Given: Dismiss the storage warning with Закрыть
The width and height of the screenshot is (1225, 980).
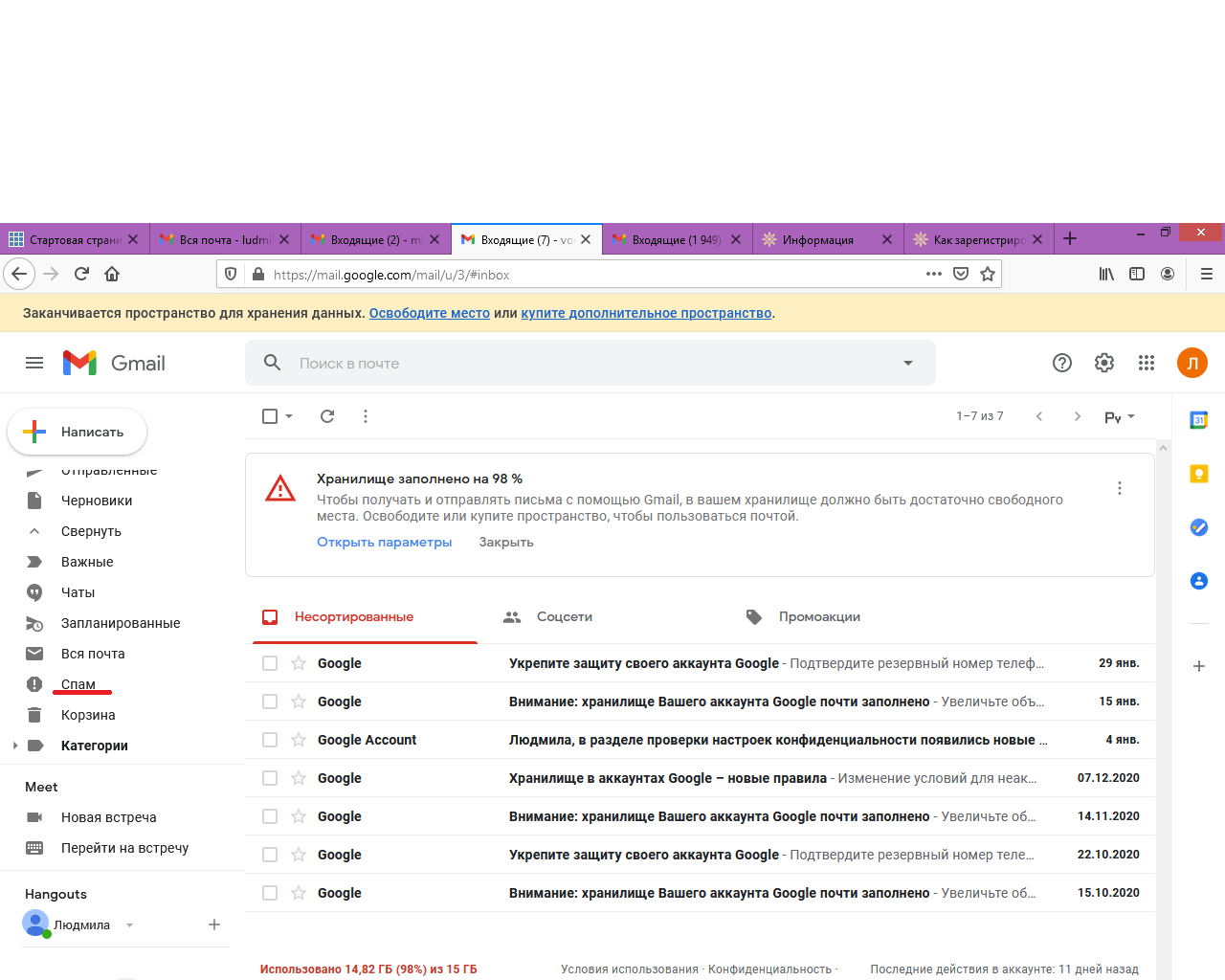Looking at the screenshot, I should click(506, 542).
